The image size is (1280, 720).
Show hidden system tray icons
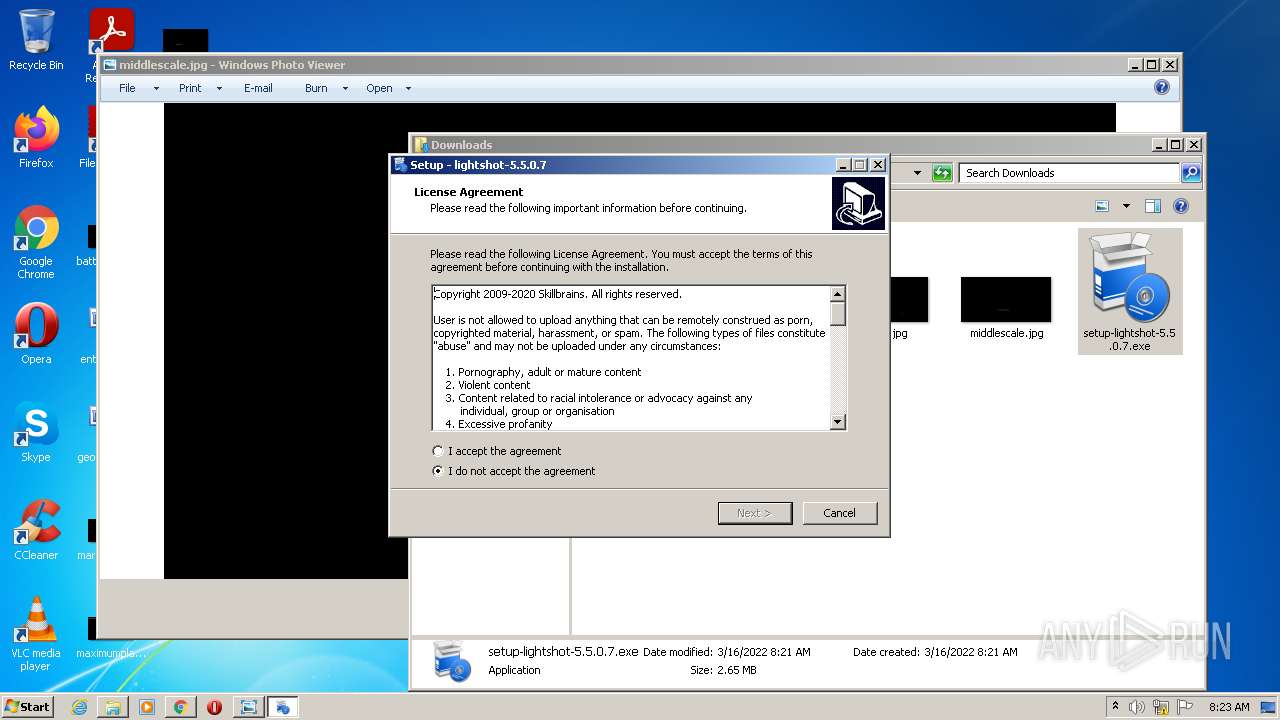pyautogui.click(x=1115, y=707)
